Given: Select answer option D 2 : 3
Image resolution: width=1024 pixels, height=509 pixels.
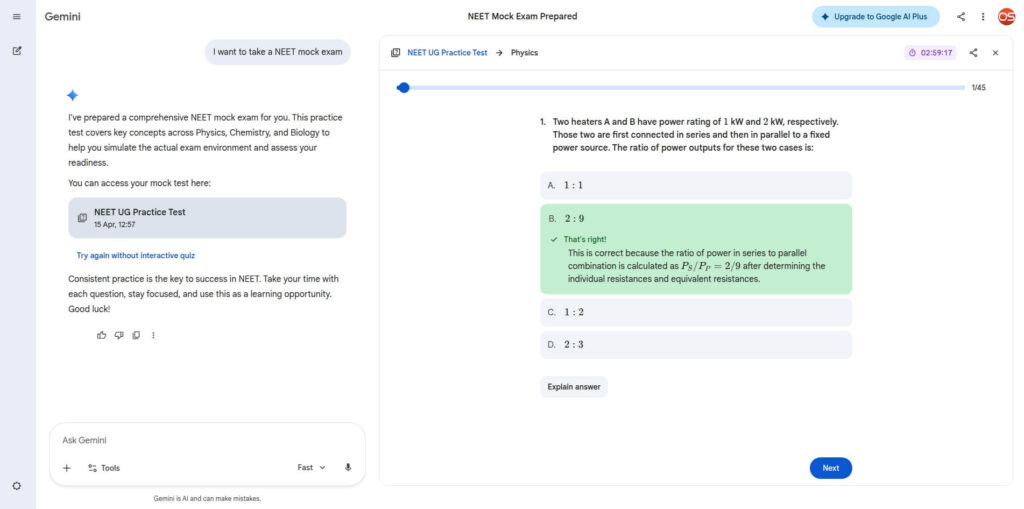Looking at the screenshot, I should point(696,345).
